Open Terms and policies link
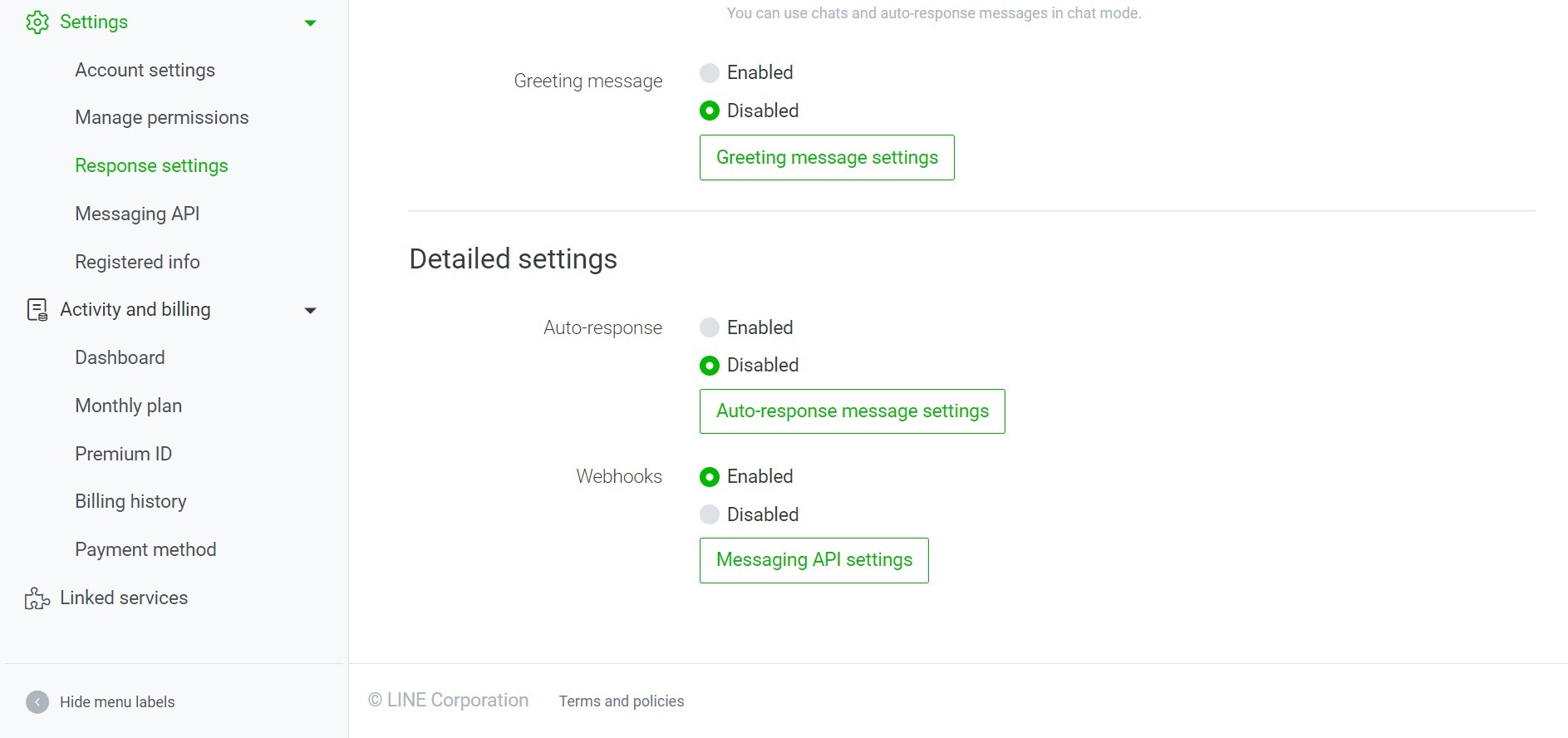 point(622,701)
